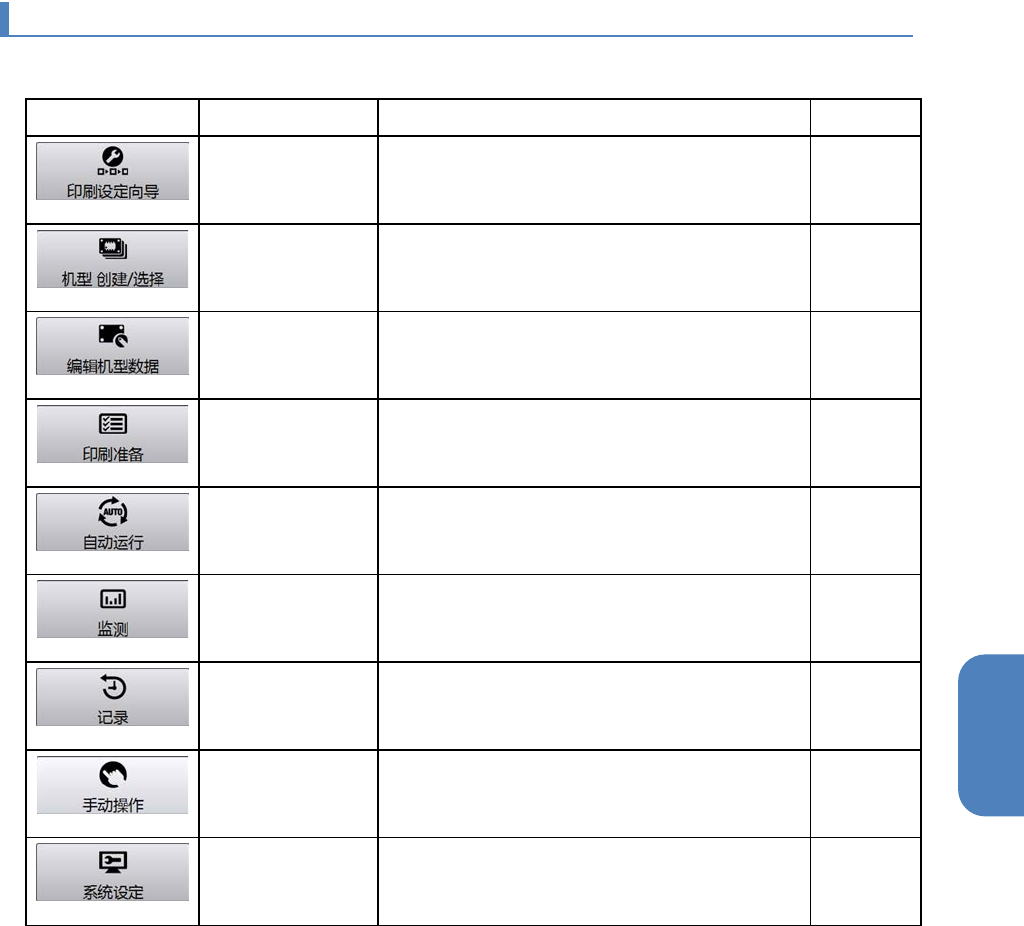Choose the 印刷准备 button label

click(x=112, y=454)
